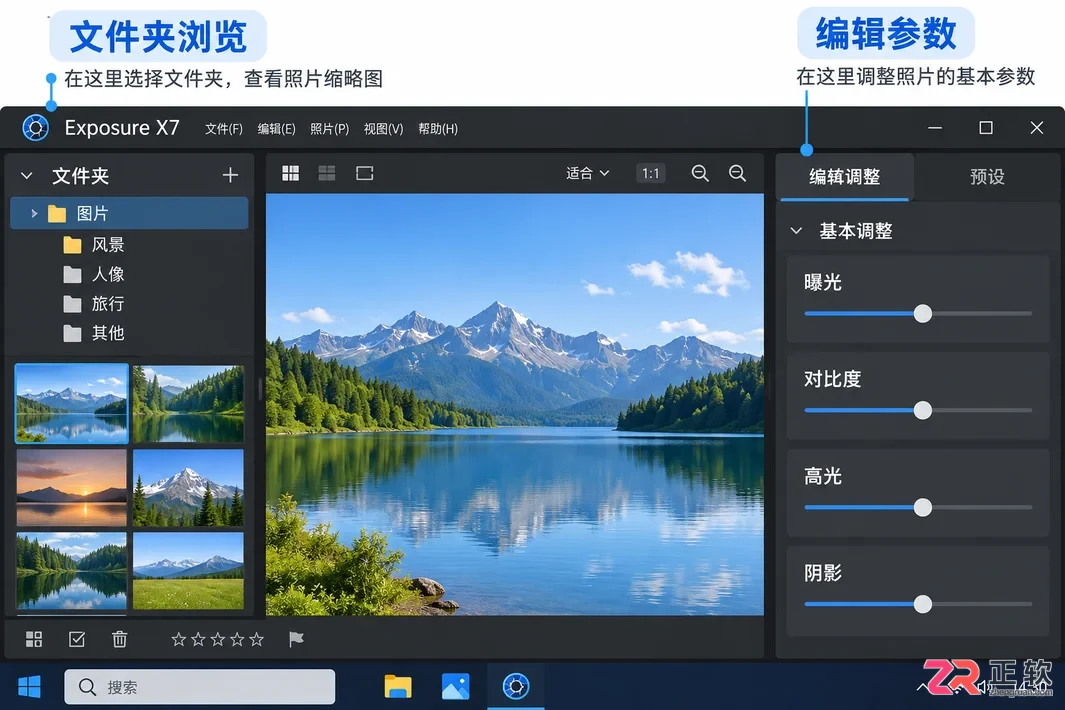
Task: Add a new folder with plus icon
Action: tap(230, 175)
